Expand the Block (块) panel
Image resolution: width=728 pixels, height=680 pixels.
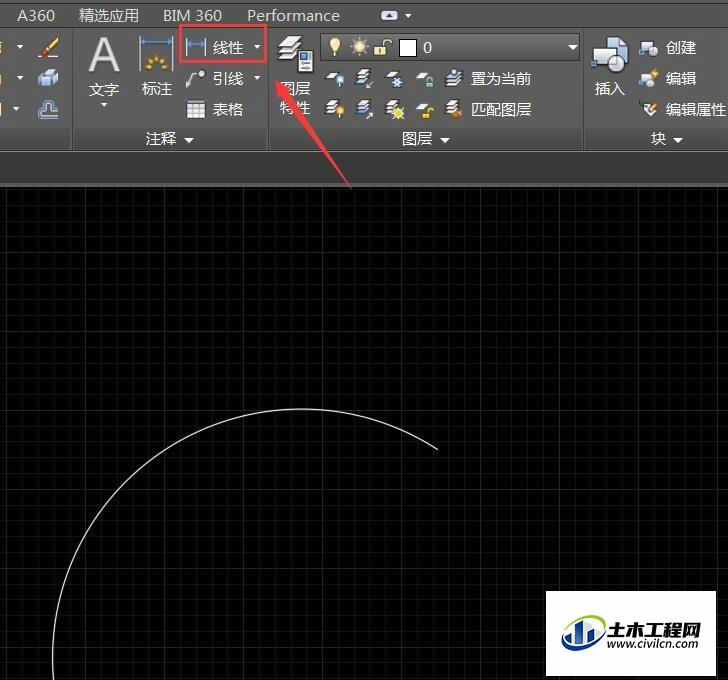(x=667, y=139)
